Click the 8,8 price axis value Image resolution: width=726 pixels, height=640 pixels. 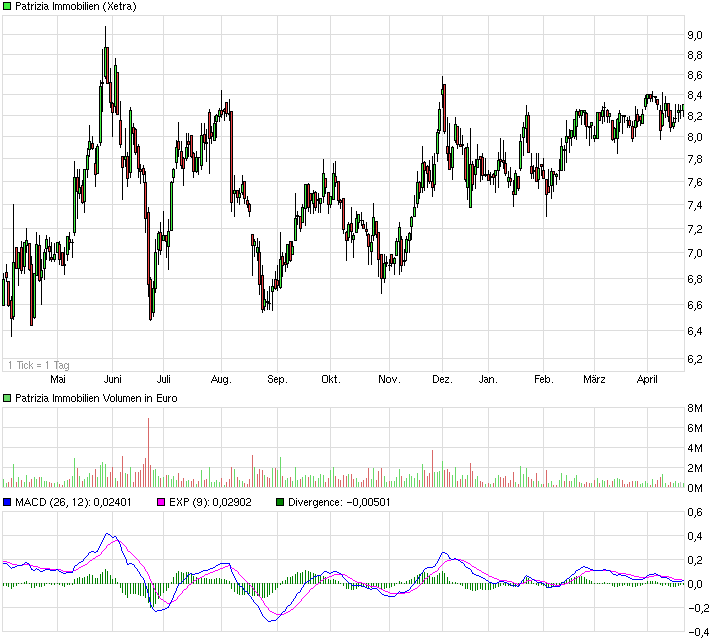pos(695,55)
